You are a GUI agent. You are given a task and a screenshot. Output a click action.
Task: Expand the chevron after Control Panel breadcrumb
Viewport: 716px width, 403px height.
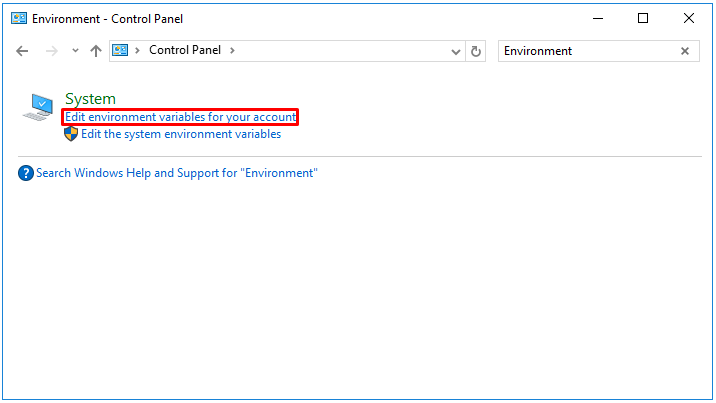(x=232, y=50)
